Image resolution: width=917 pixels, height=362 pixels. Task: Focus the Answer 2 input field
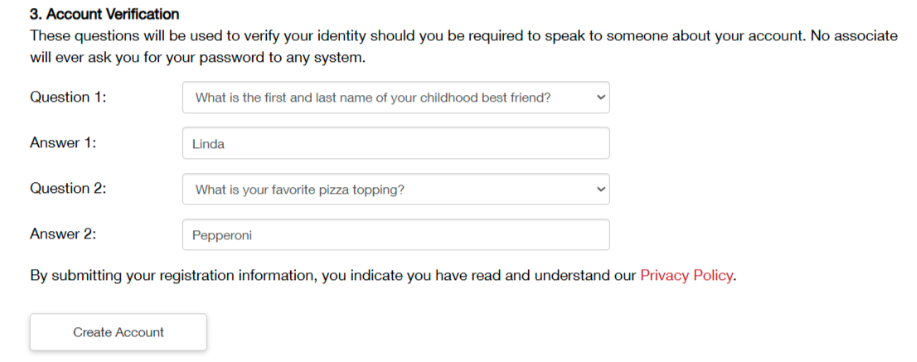point(395,235)
